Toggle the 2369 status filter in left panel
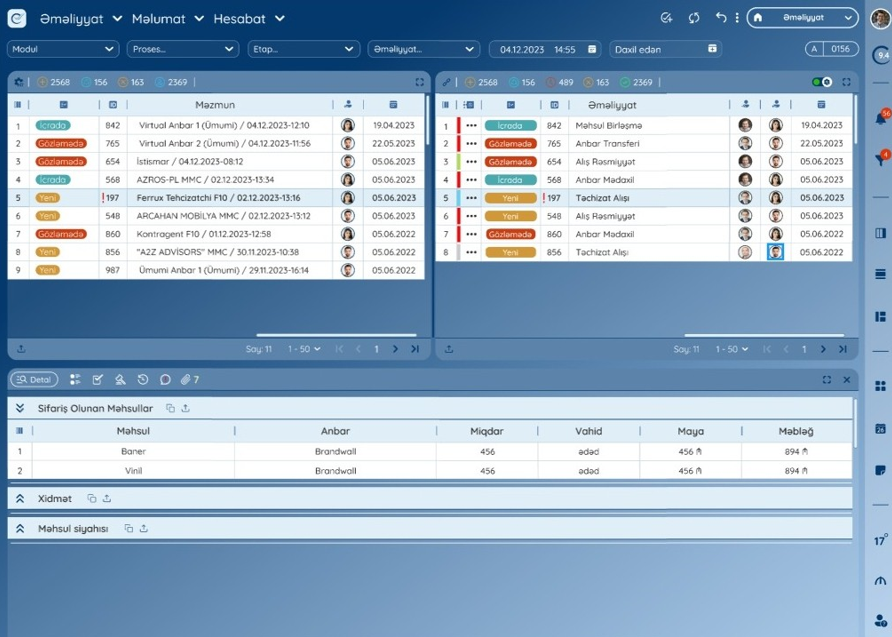Image resolution: width=892 pixels, height=637 pixels. click(x=170, y=82)
